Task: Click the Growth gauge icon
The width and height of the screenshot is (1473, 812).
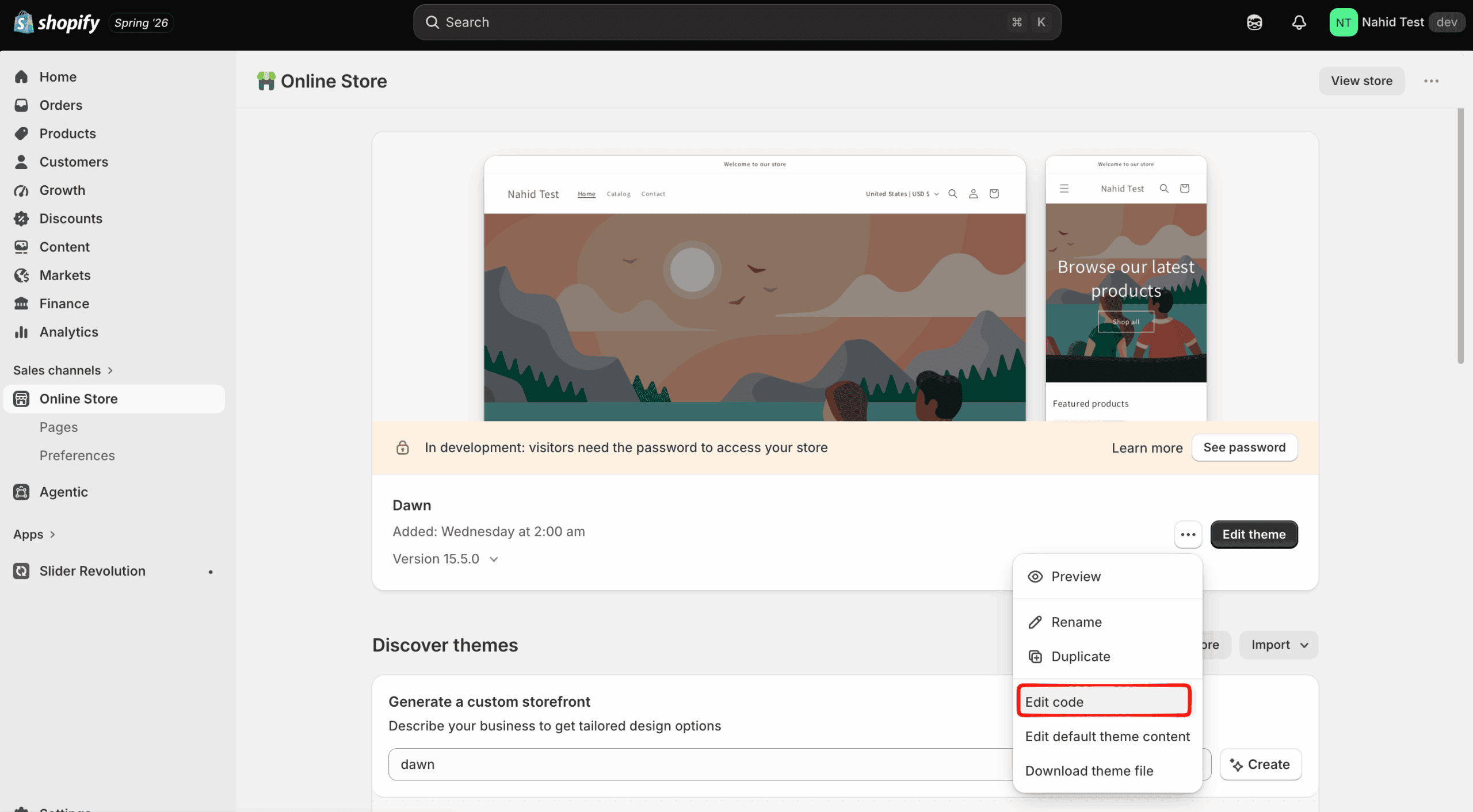Action: [21, 190]
